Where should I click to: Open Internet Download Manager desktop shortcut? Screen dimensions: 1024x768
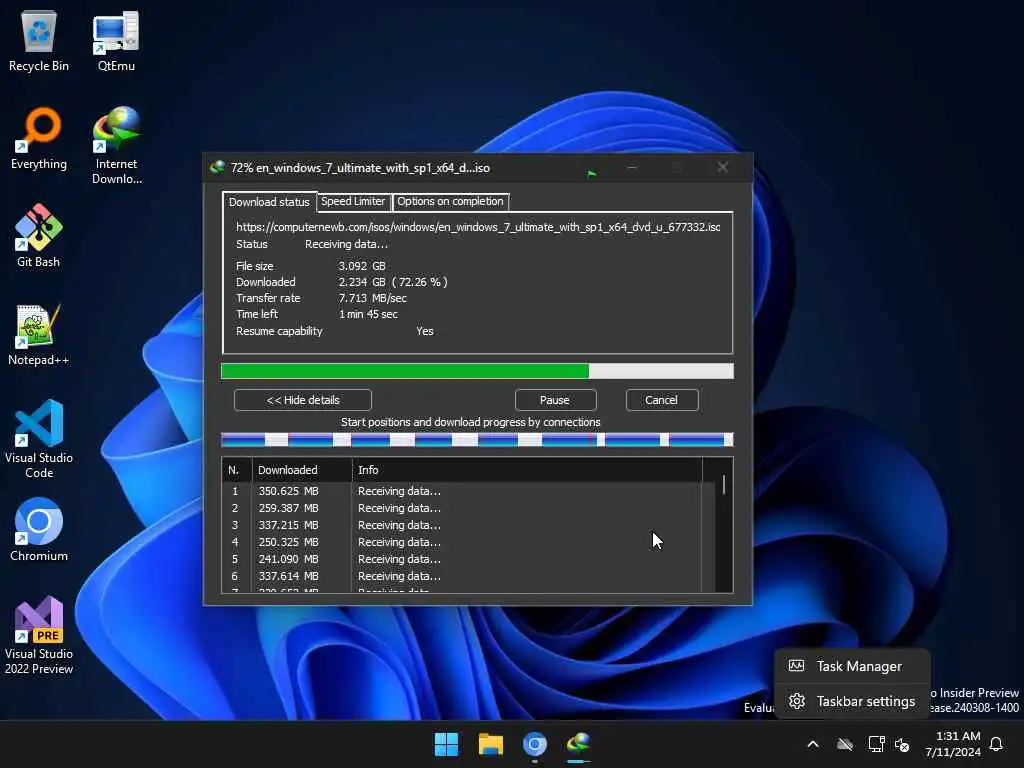(116, 145)
